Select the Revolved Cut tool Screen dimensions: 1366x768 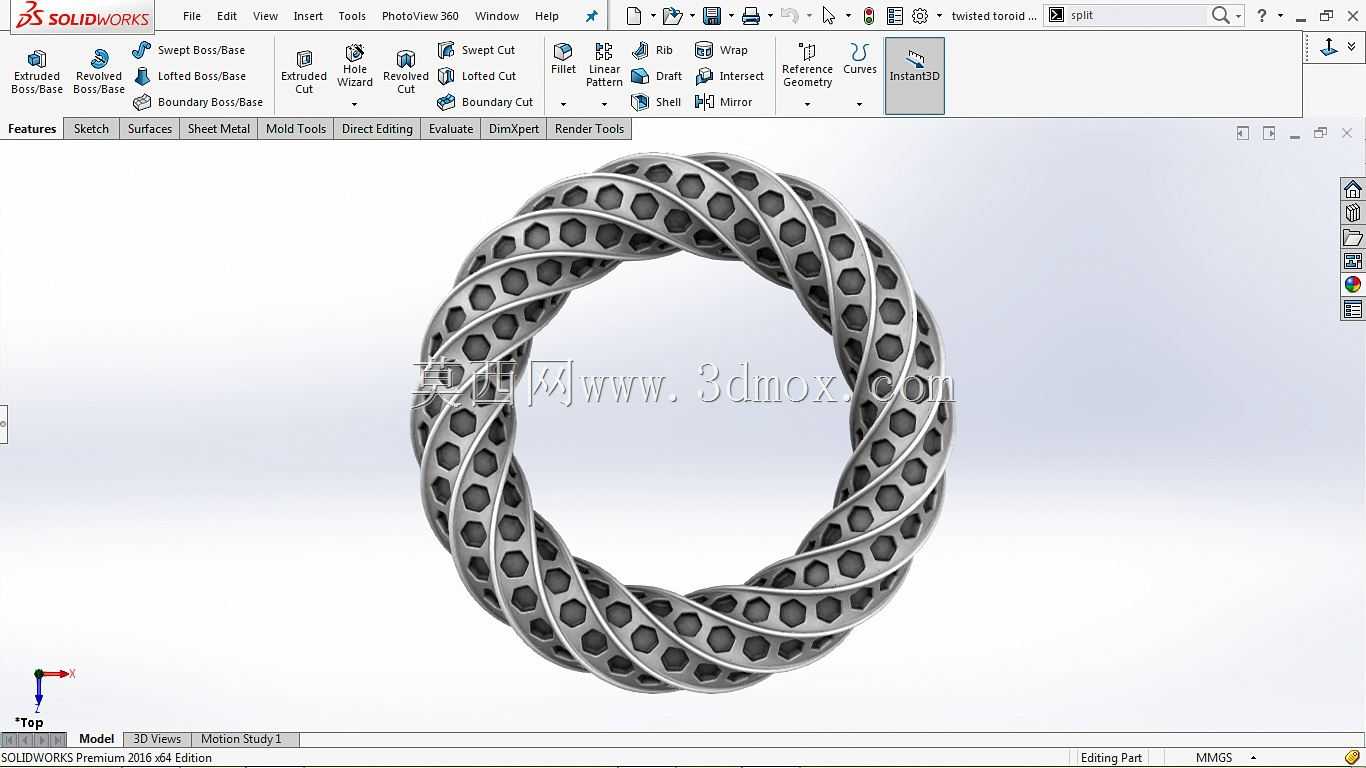click(x=406, y=72)
